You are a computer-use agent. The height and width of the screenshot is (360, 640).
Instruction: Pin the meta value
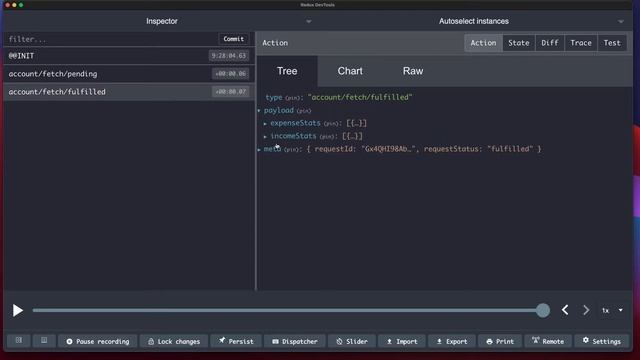click(291, 150)
